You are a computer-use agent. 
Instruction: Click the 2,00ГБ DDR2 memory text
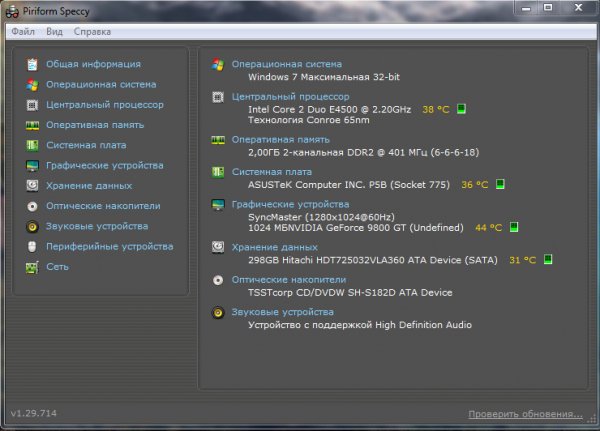364,153
